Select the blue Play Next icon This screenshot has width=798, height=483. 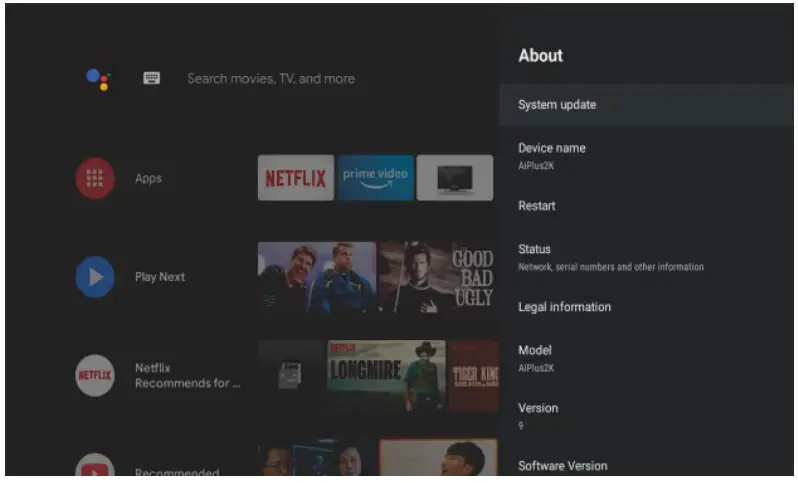(x=95, y=277)
